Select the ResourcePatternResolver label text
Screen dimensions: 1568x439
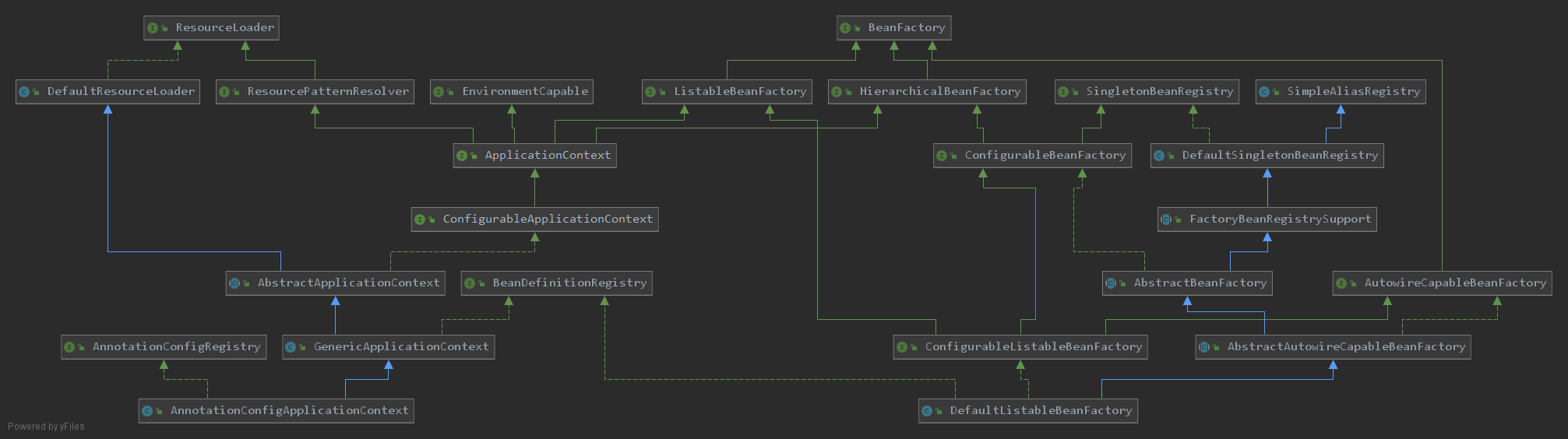[x=328, y=92]
